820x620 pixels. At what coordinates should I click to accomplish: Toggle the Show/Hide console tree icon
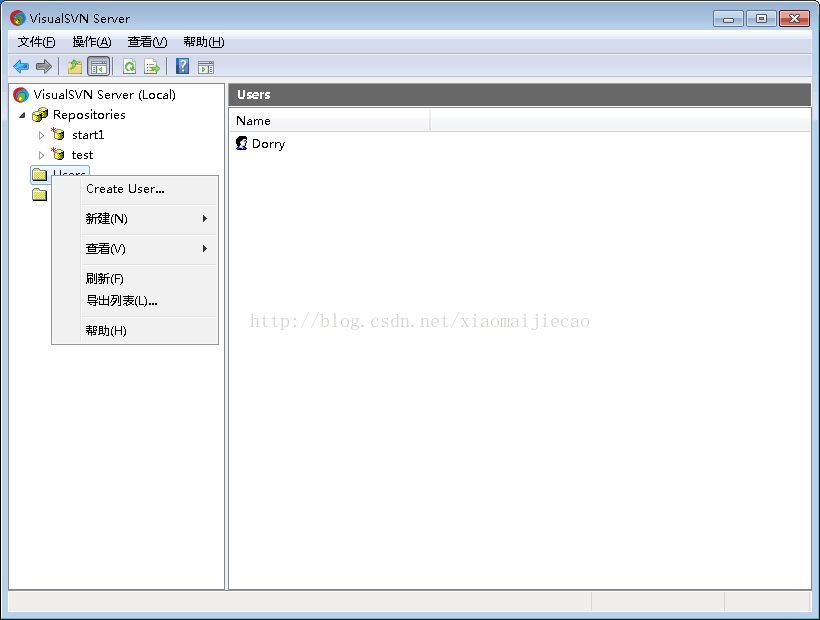click(x=98, y=66)
